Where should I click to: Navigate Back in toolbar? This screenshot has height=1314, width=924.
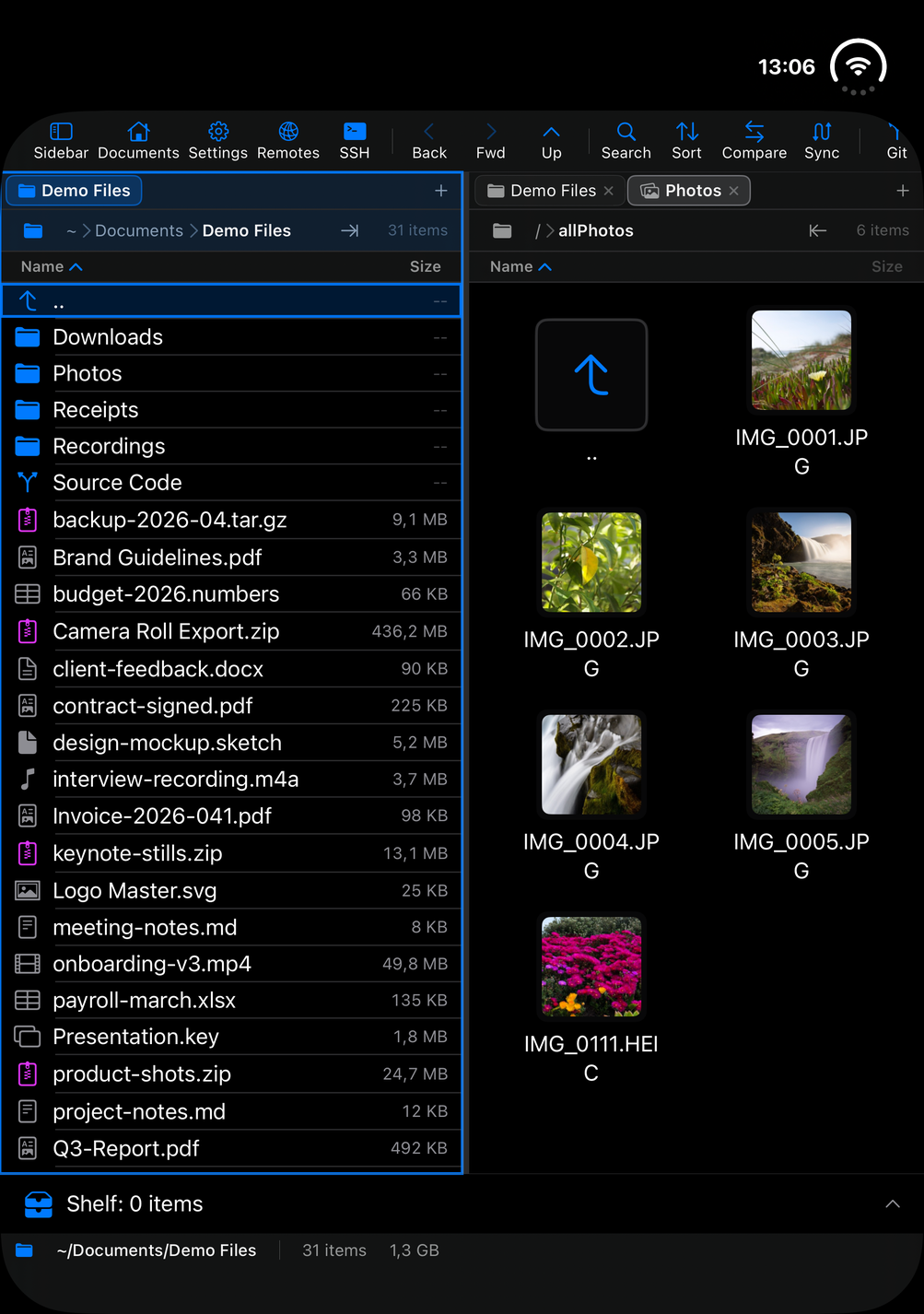point(429,141)
